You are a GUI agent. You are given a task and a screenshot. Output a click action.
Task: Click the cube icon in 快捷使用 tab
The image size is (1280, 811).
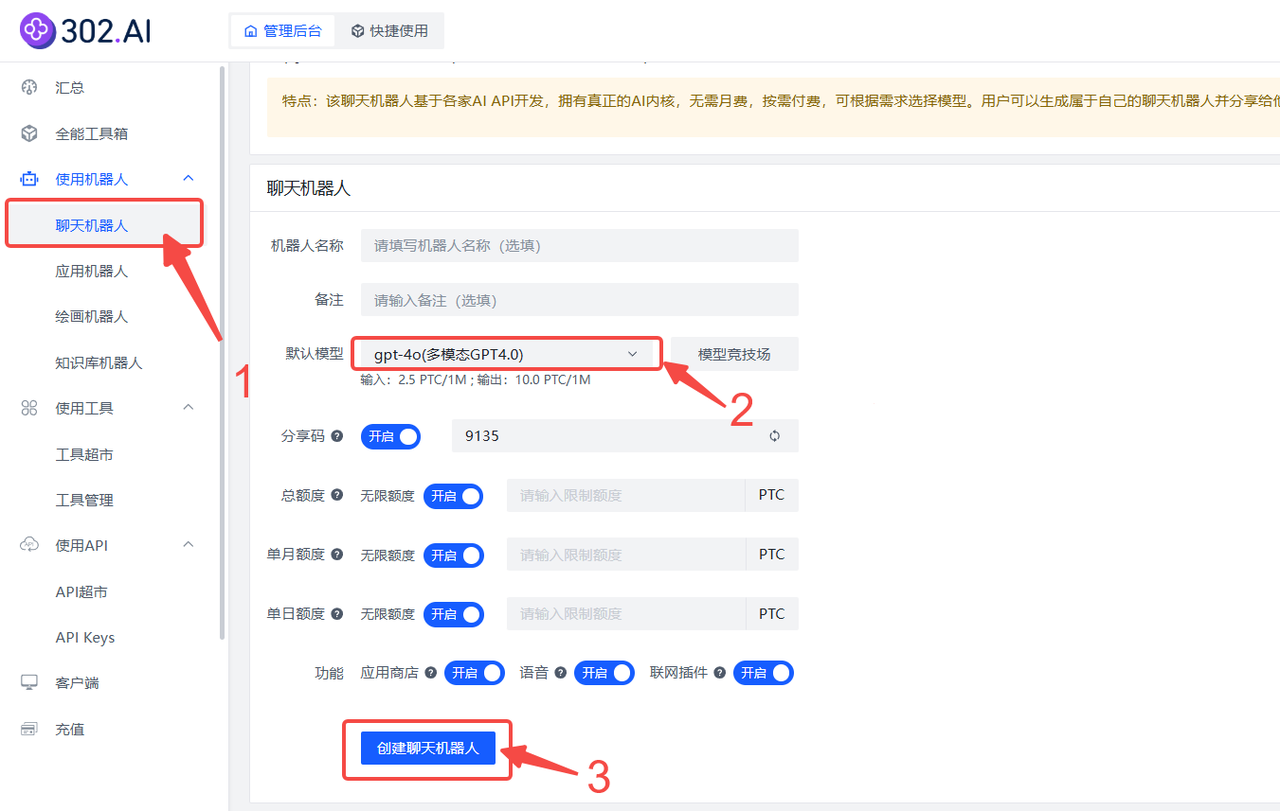click(357, 31)
